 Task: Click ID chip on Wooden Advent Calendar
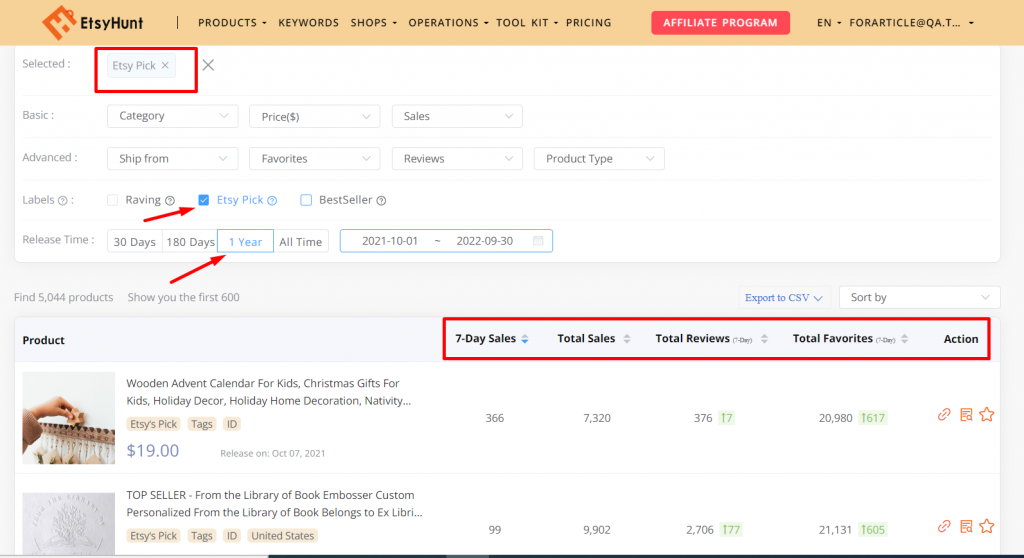point(232,424)
